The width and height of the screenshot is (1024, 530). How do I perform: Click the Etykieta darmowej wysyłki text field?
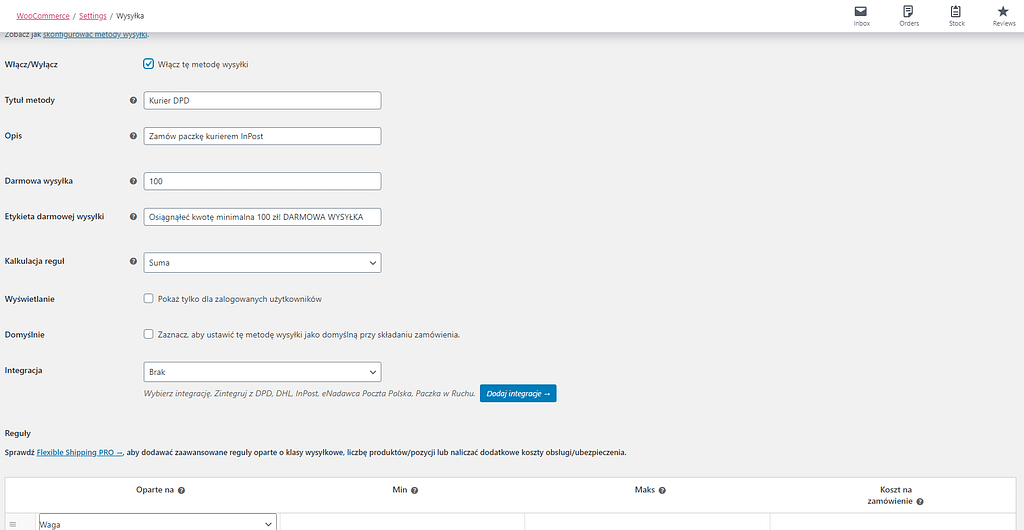point(262,217)
